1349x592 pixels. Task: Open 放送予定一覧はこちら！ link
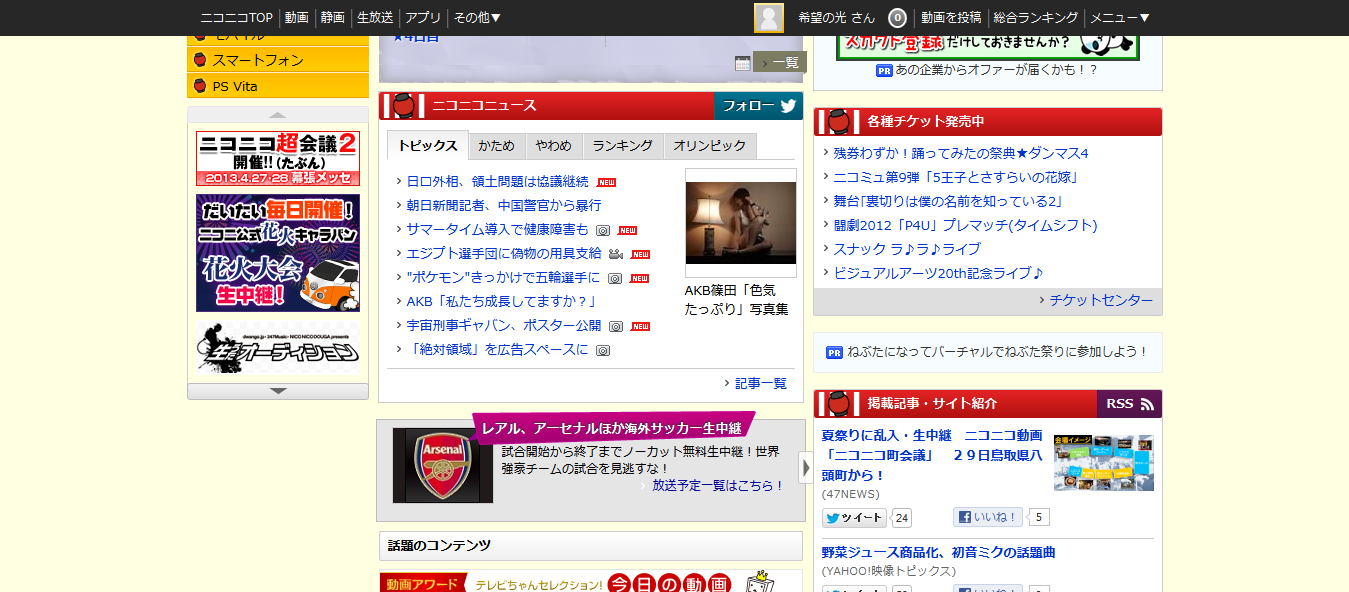[718, 486]
